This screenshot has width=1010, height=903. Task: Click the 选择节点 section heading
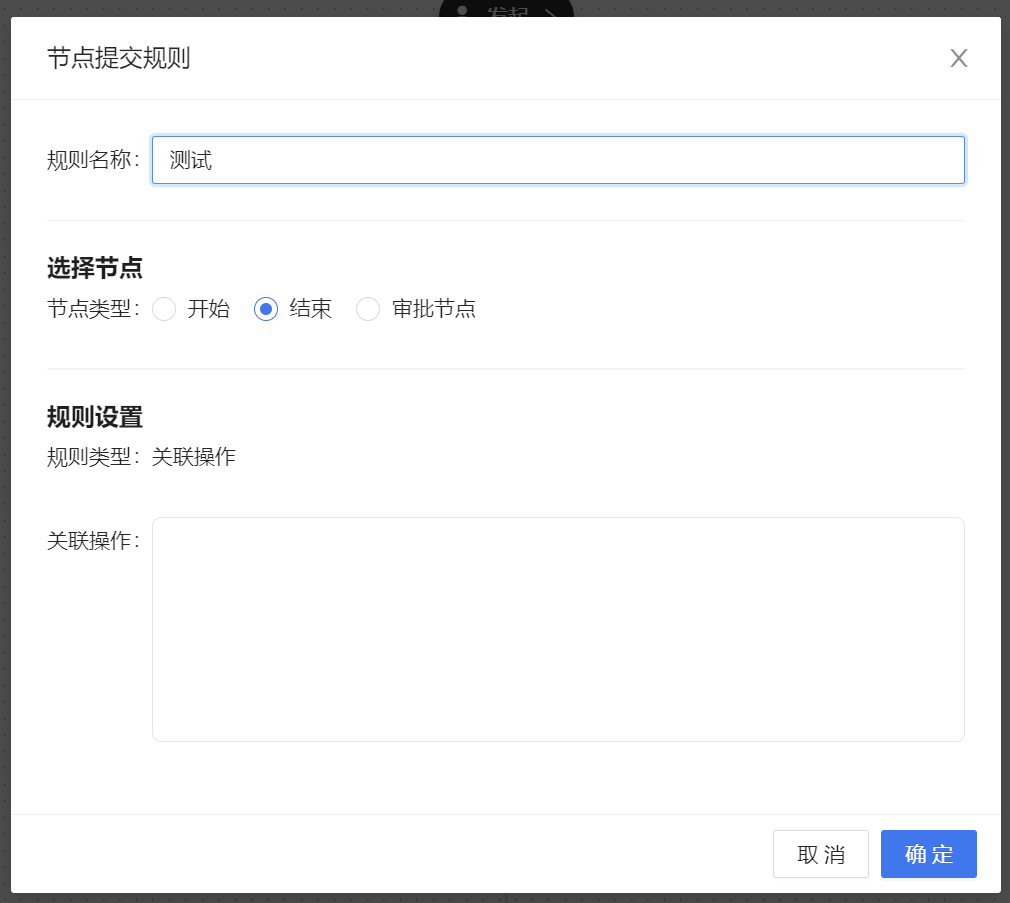[x=95, y=268]
